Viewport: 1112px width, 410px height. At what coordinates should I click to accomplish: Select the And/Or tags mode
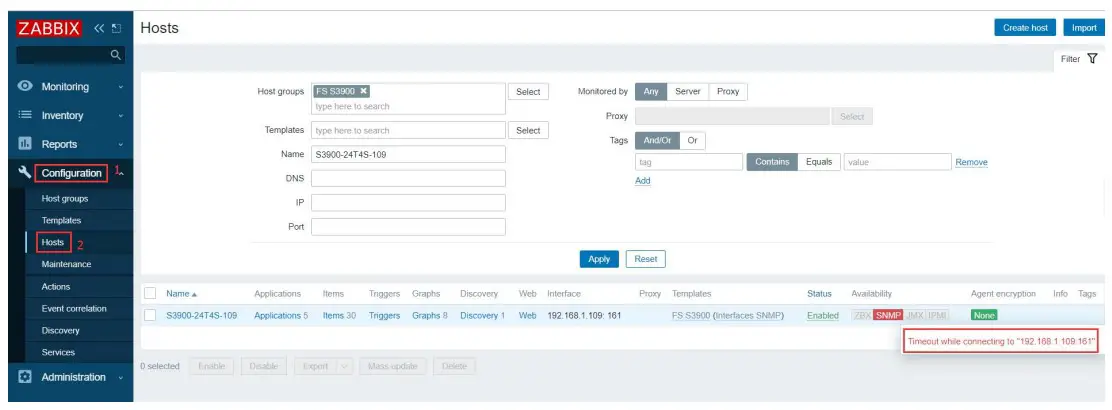[657, 140]
